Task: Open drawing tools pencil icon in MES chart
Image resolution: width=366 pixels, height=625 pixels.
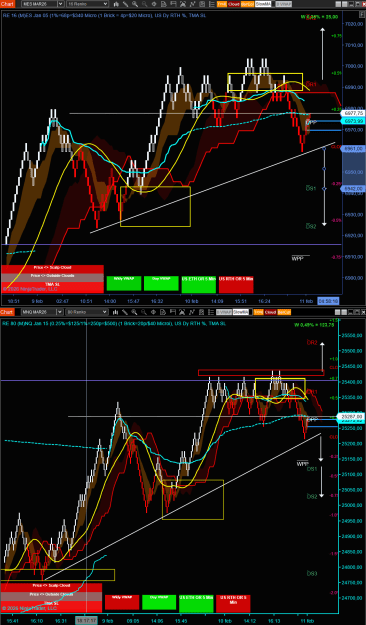Action: tap(126, 4)
